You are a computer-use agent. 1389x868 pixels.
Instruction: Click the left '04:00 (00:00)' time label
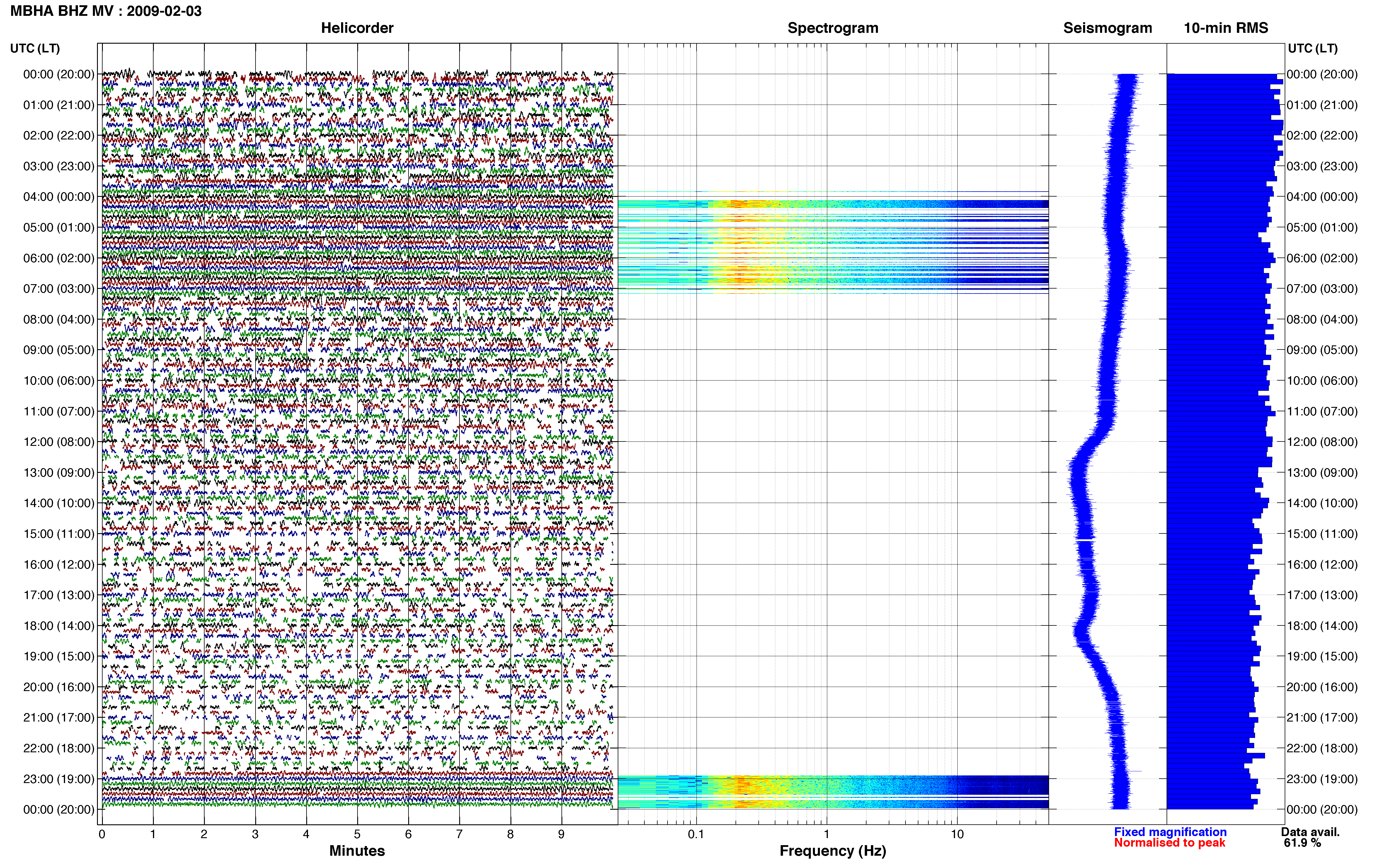click(x=59, y=197)
